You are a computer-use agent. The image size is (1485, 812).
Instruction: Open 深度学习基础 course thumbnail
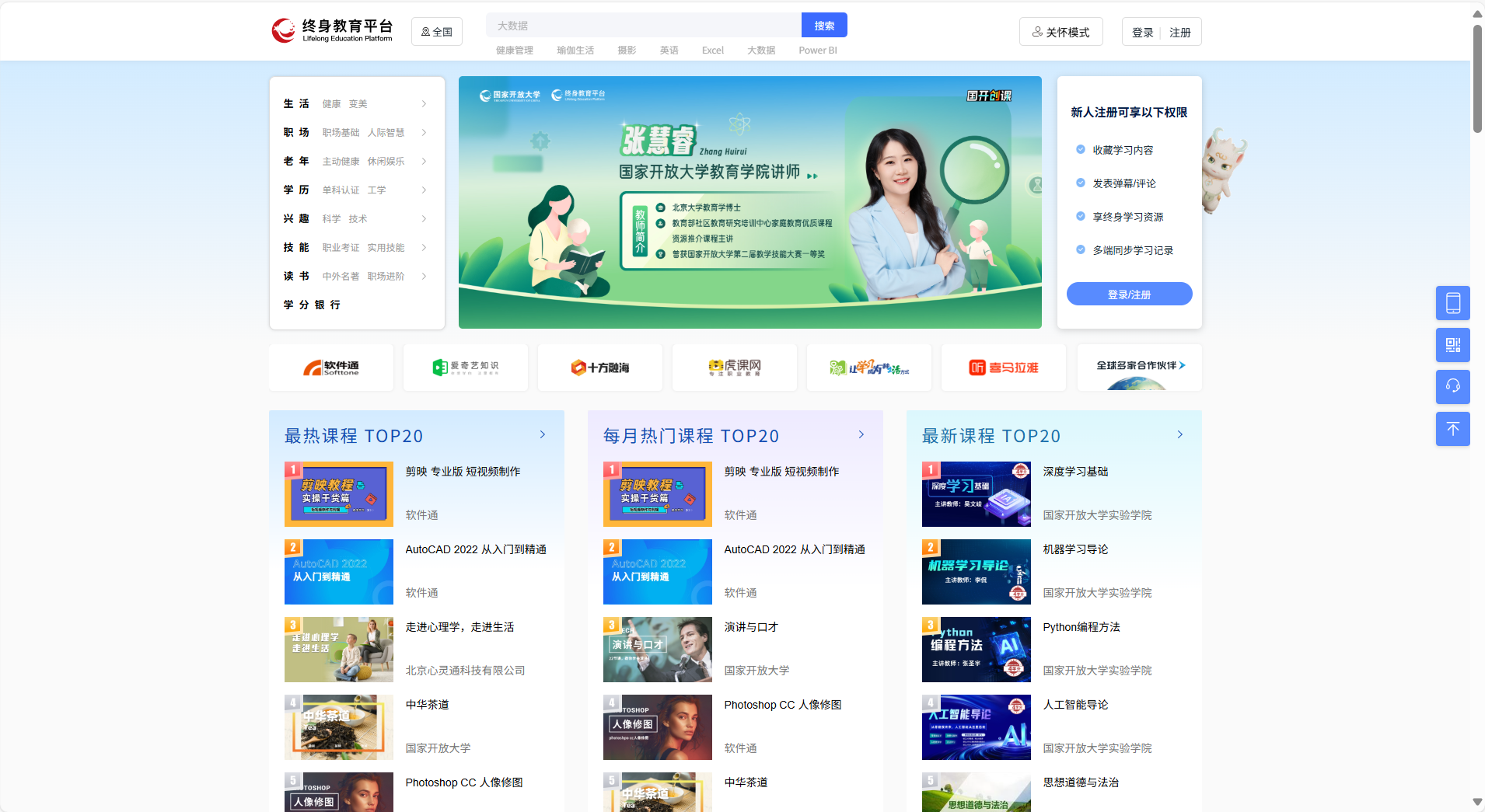(x=977, y=494)
